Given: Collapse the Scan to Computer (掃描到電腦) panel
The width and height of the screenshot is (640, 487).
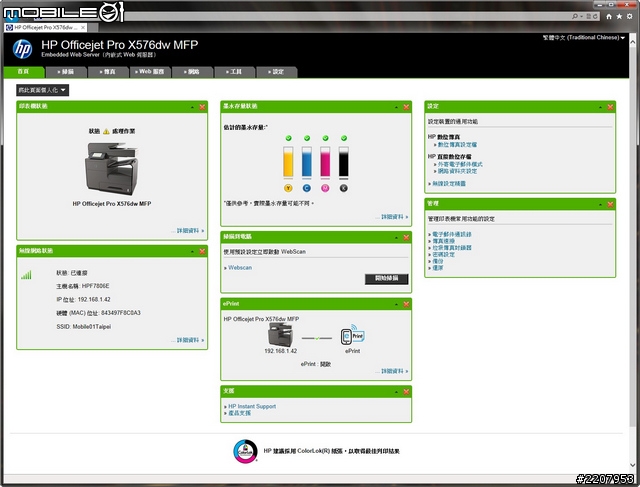Looking at the screenshot, I should tap(396, 238).
